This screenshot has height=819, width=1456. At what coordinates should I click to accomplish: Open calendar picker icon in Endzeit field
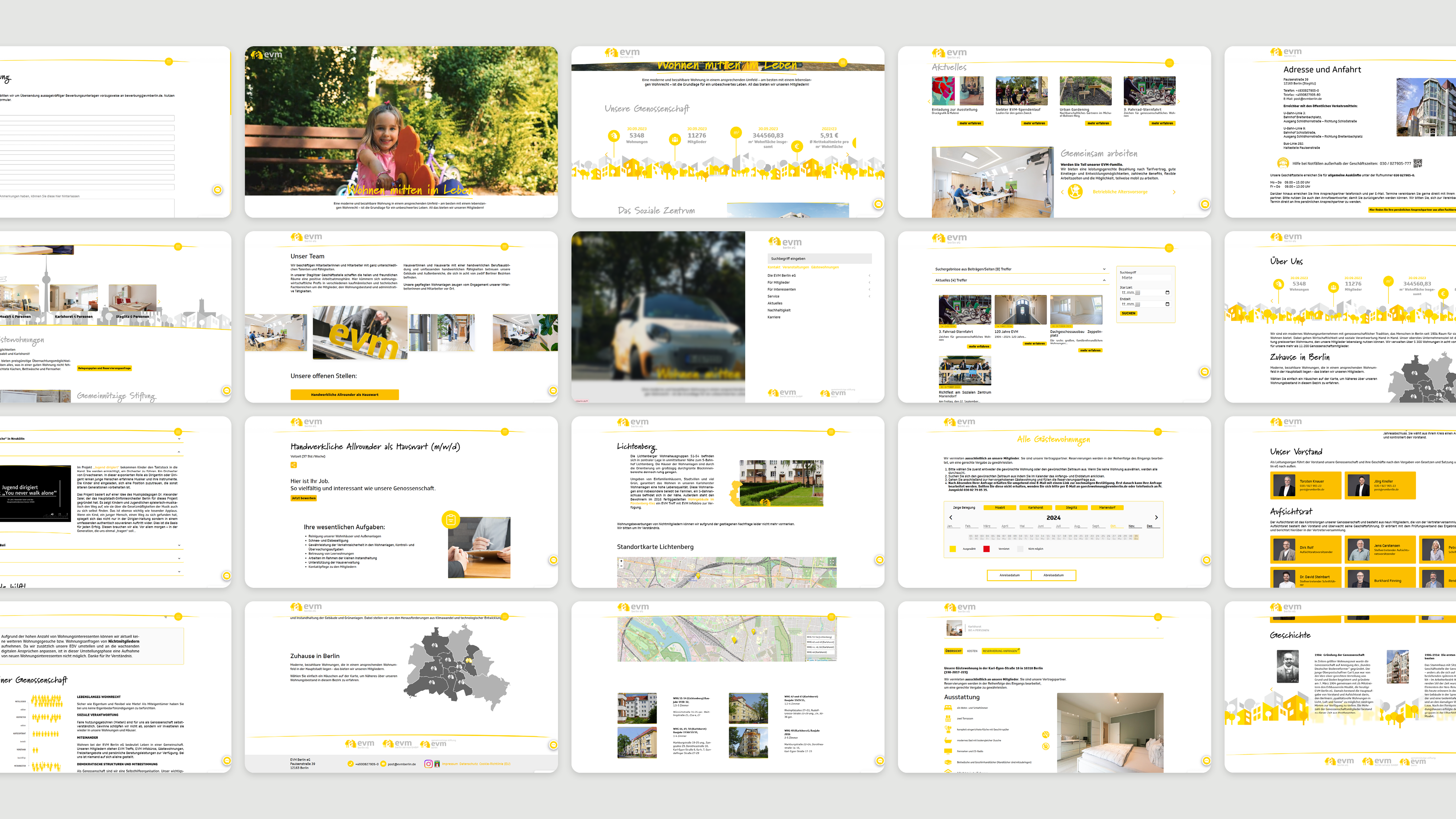coord(1167,304)
